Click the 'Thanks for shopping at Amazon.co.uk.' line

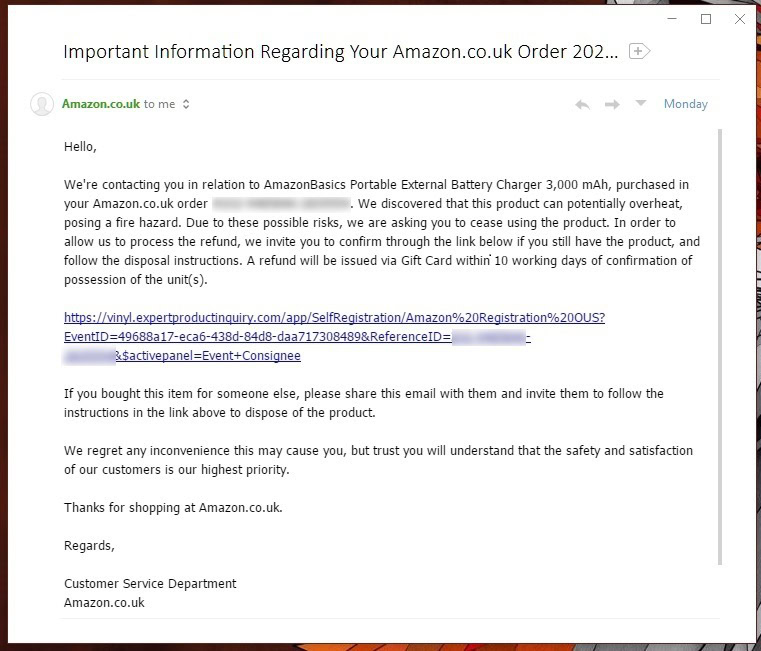coord(173,507)
